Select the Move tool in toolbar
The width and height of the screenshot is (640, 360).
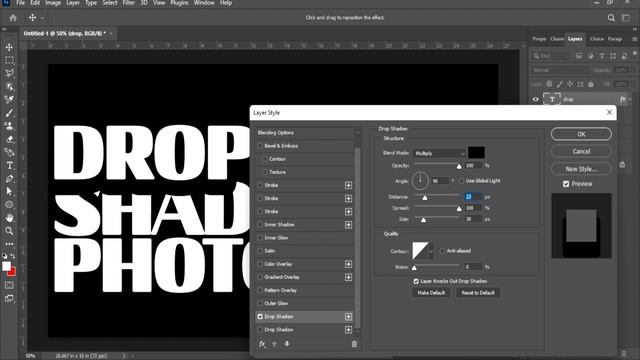[x=9, y=47]
